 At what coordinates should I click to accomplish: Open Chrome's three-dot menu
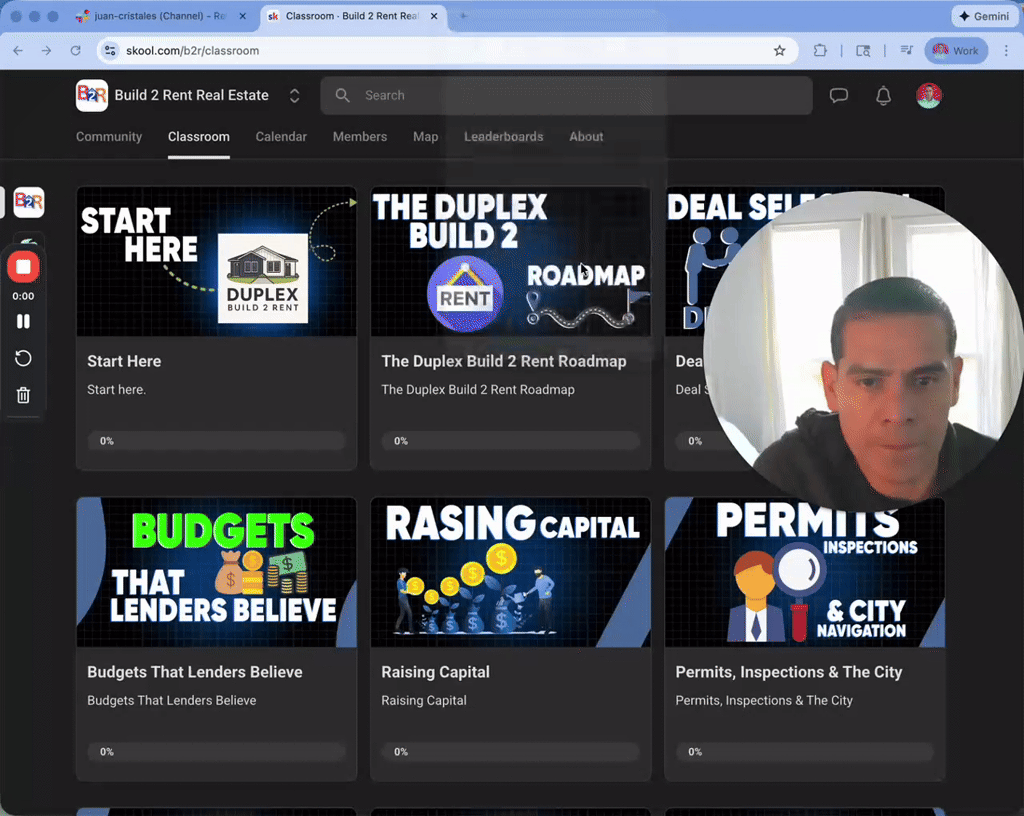pyautogui.click(x=1006, y=51)
